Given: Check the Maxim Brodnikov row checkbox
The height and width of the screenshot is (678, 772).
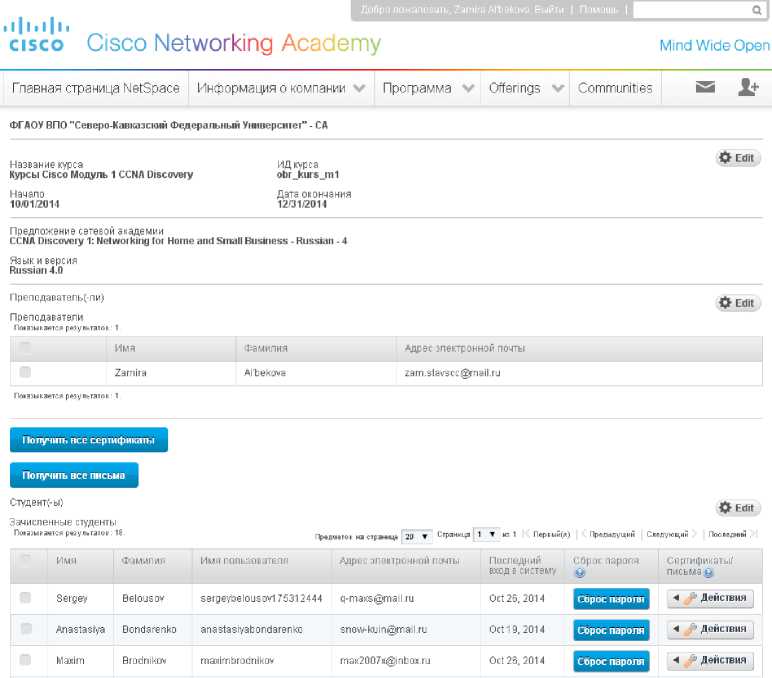Looking at the screenshot, I should [25, 659].
